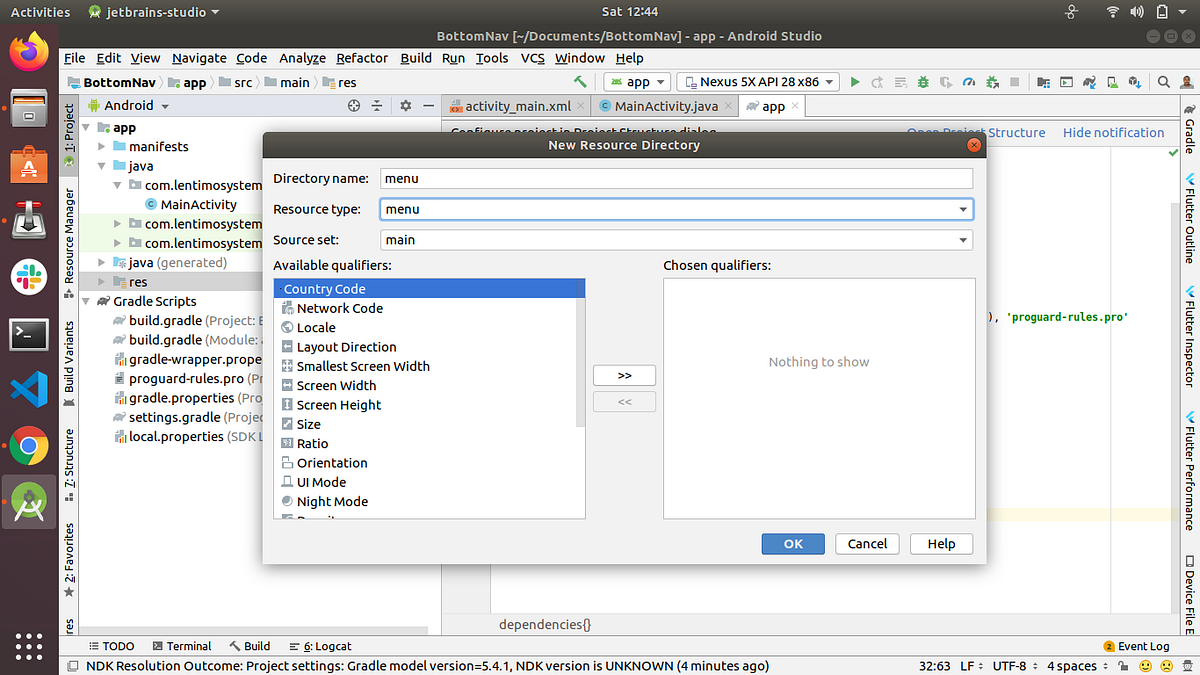Viewport: 1200px width, 675px height.
Task: Open the Terminal tab at bottom
Action: point(181,646)
